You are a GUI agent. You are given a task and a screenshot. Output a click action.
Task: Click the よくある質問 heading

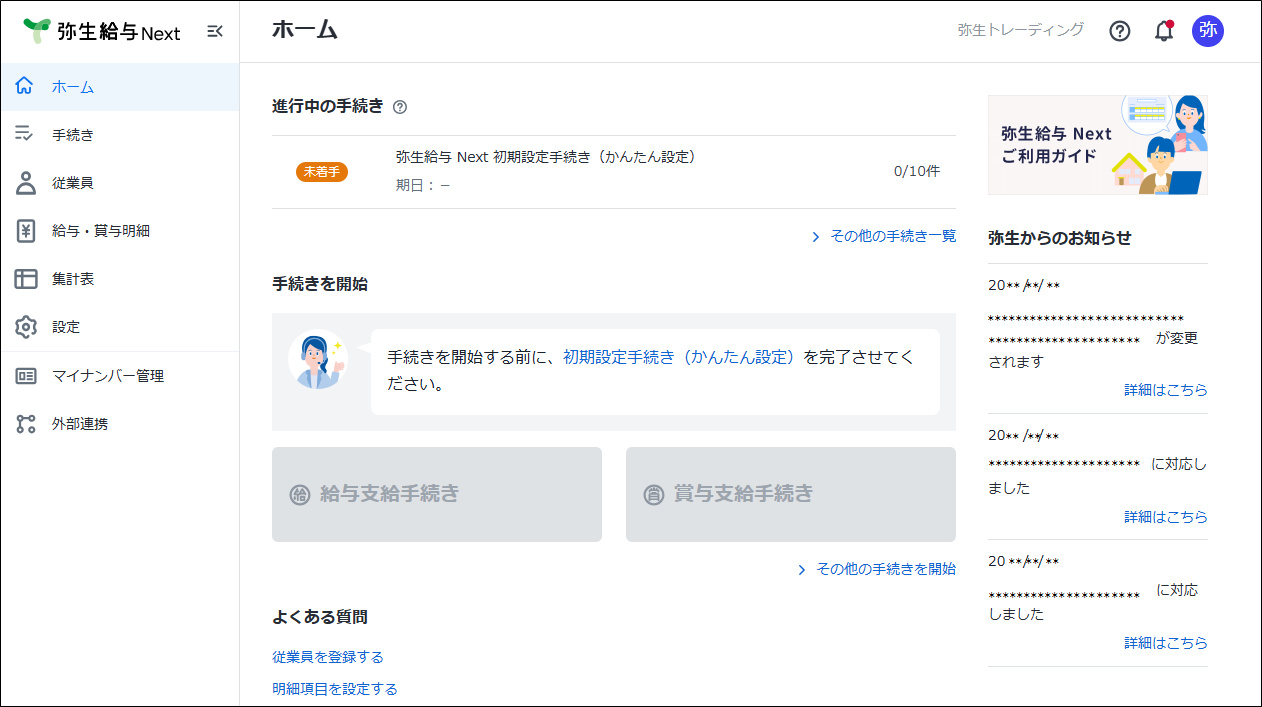(x=320, y=617)
